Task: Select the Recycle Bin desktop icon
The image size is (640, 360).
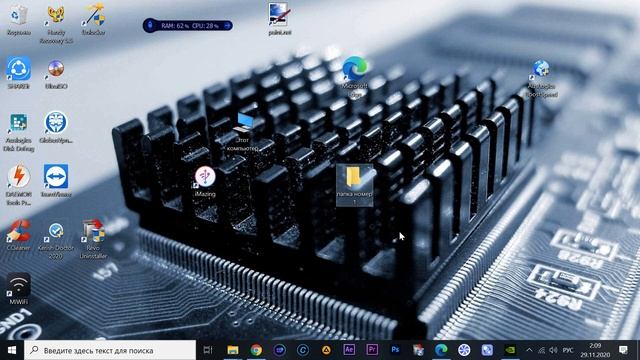Action: (18, 20)
